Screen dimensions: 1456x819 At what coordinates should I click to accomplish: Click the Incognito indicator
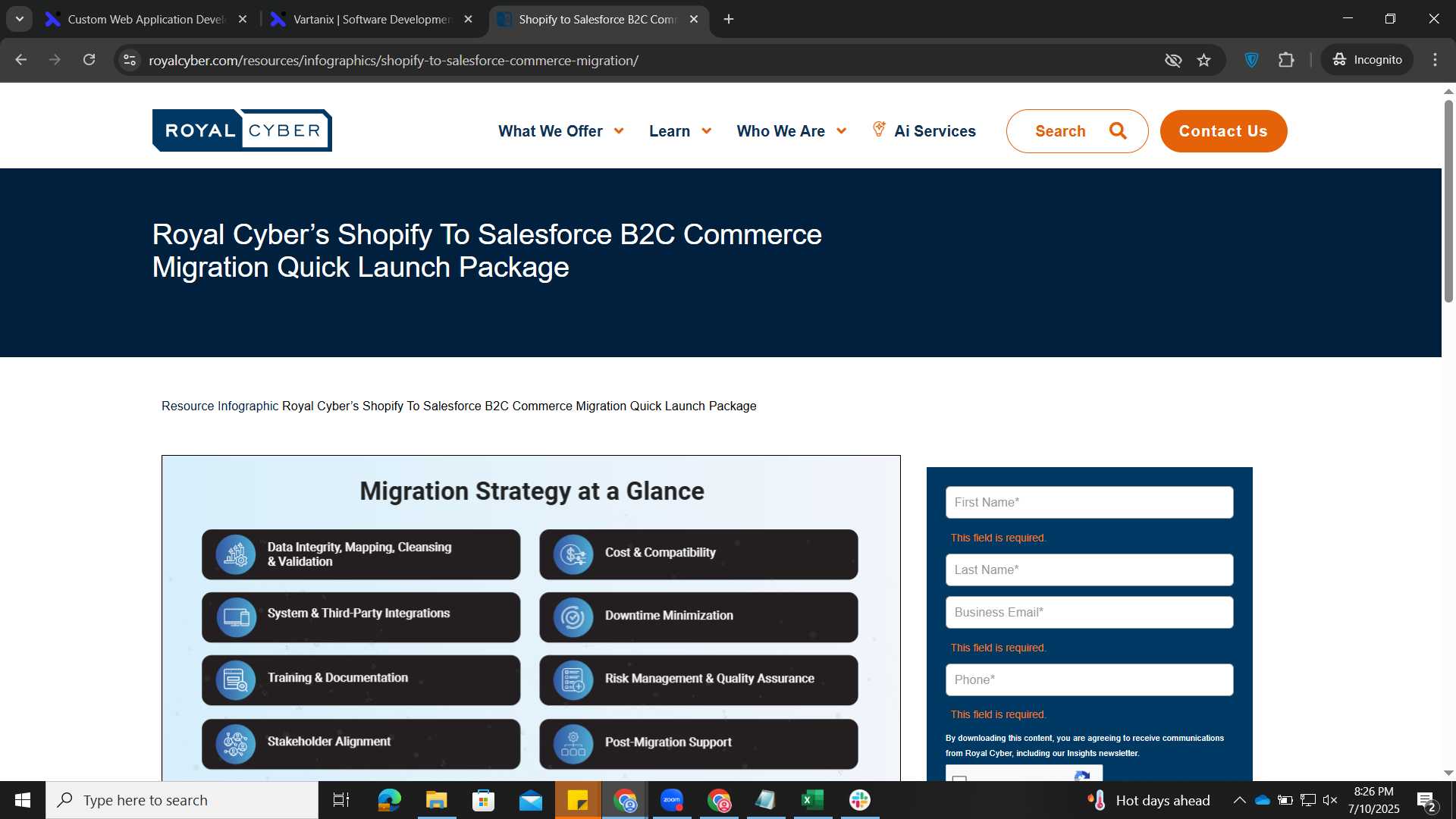[1367, 60]
